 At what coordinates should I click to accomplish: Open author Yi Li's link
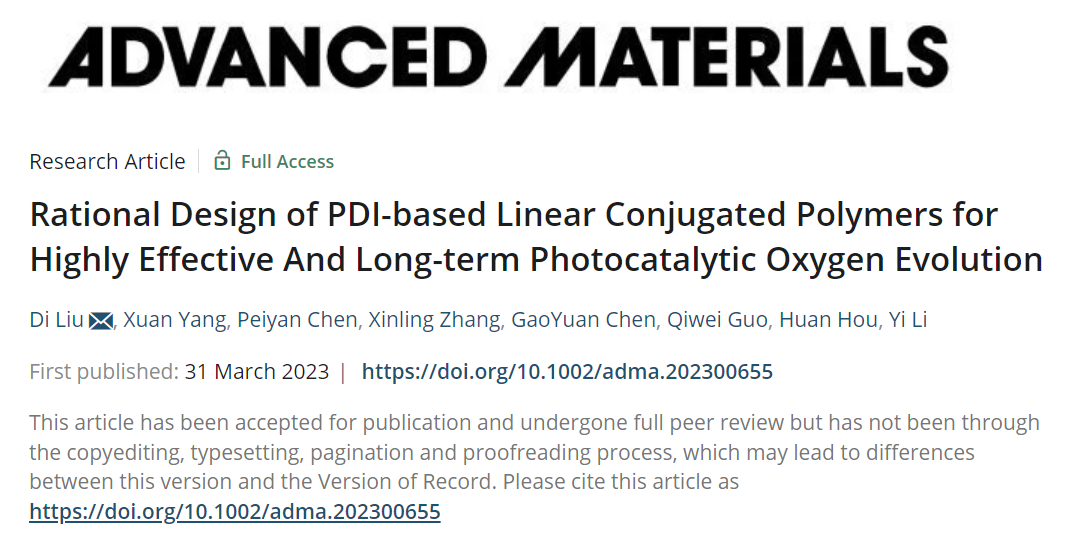pos(908,320)
